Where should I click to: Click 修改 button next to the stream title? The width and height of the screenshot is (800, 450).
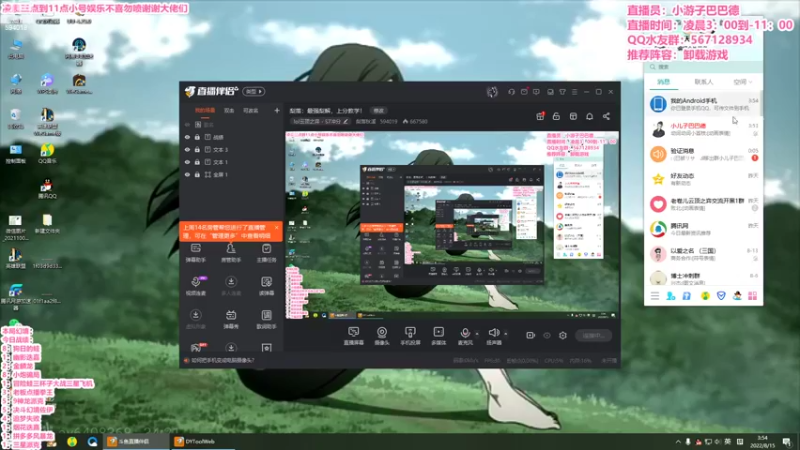[x=379, y=110]
